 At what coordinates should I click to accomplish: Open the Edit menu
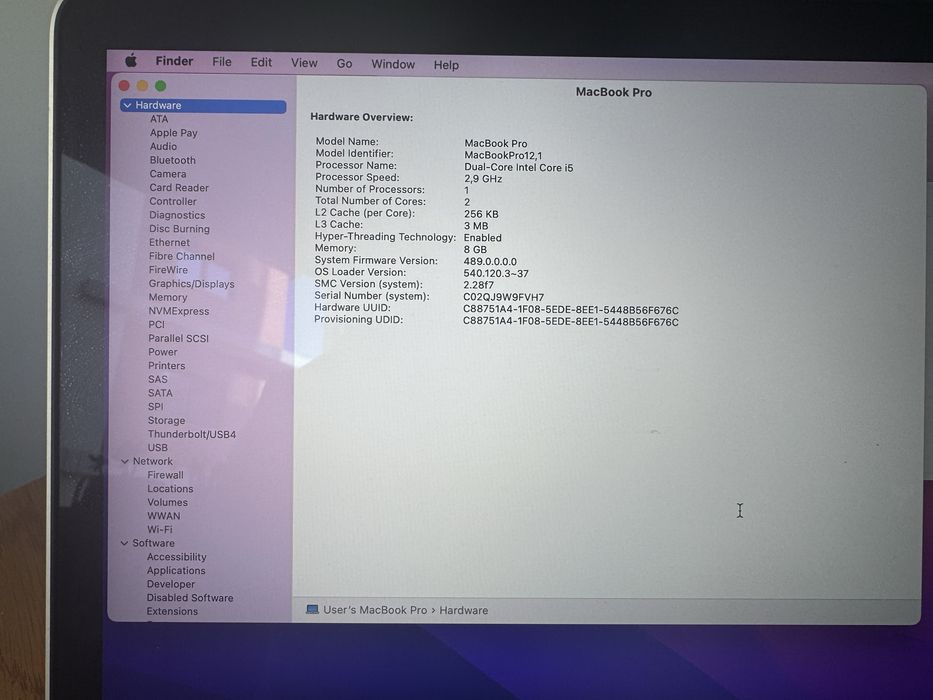tap(261, 62)
